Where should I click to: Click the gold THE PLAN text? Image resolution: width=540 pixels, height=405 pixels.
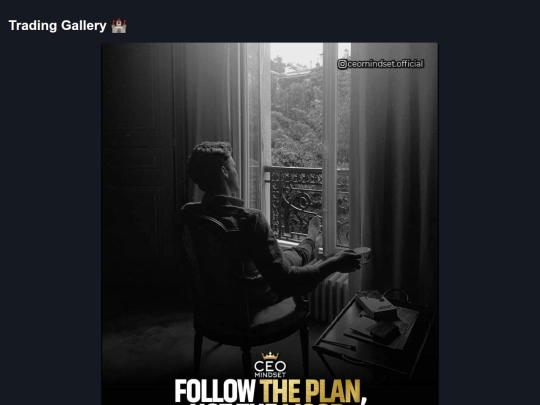(x=310, y=391)
